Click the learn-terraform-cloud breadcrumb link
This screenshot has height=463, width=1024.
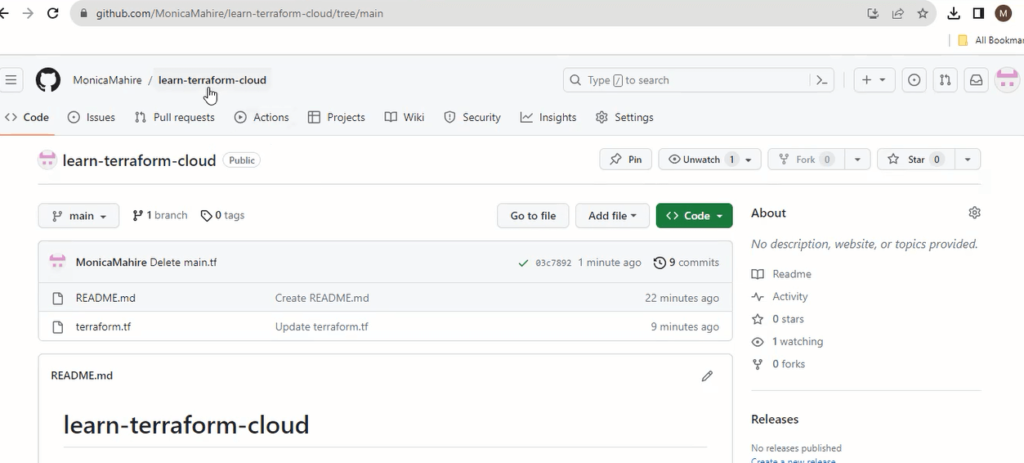point(212,80)
